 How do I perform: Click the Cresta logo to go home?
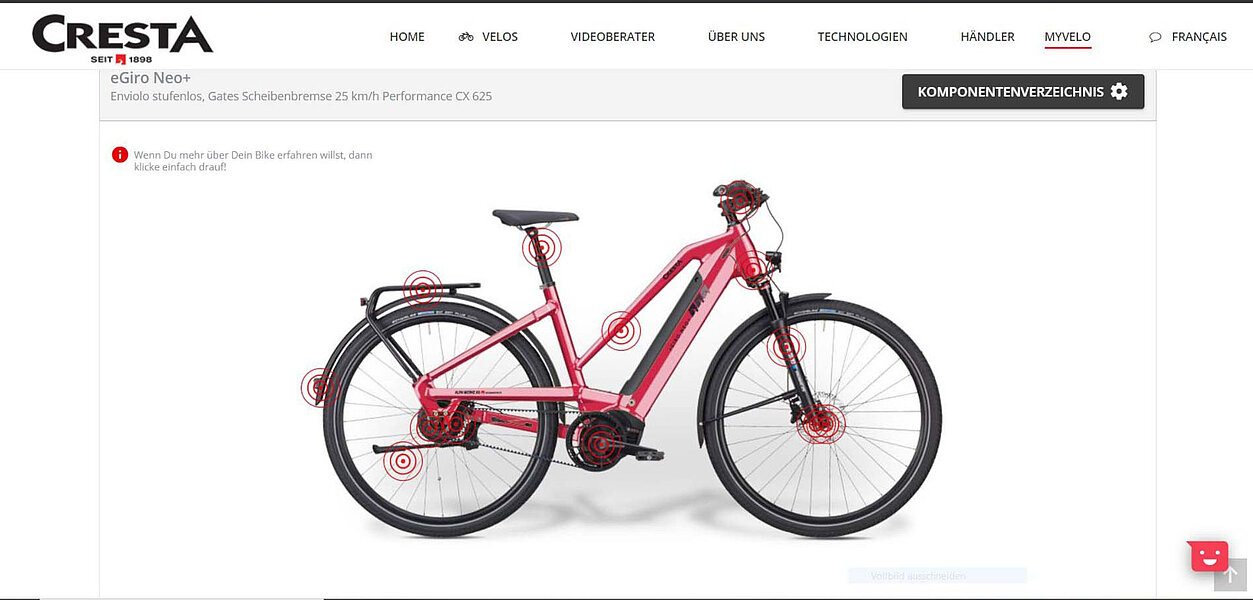pos(122,38)
